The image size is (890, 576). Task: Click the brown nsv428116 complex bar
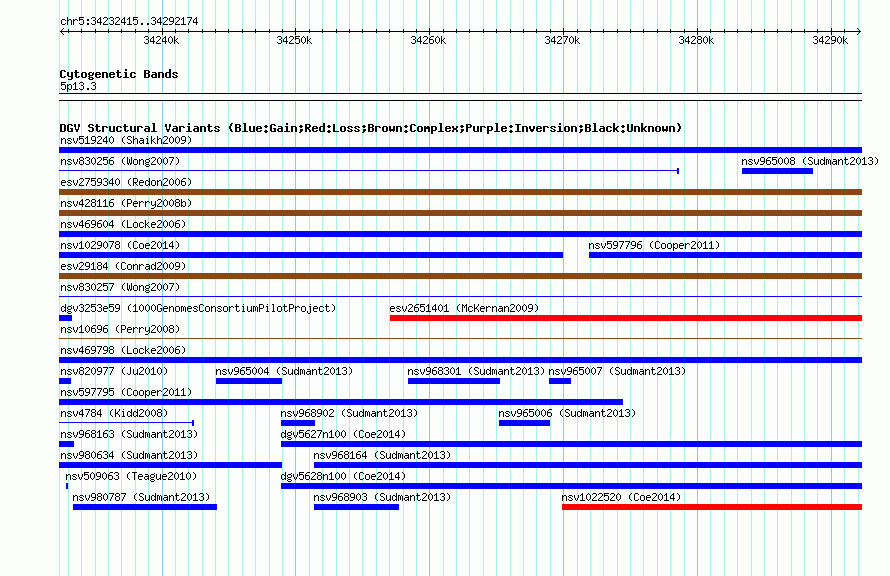pyautogui.click(x=460, y=213)
